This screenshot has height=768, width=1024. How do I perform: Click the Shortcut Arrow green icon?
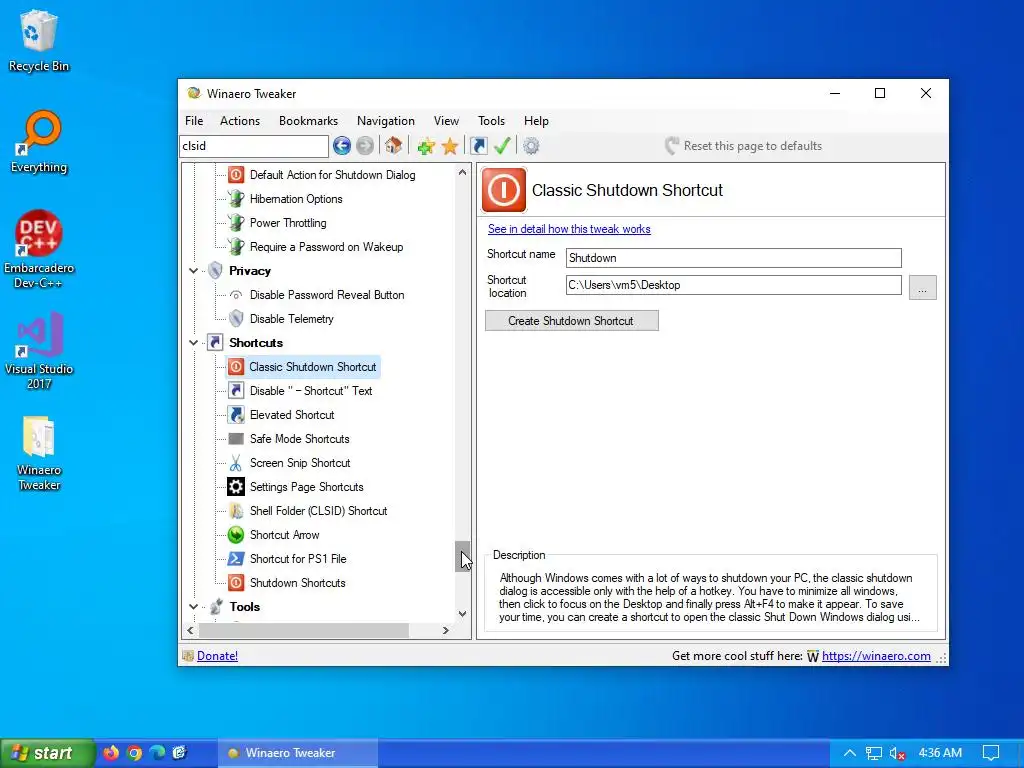coord(236,535)
